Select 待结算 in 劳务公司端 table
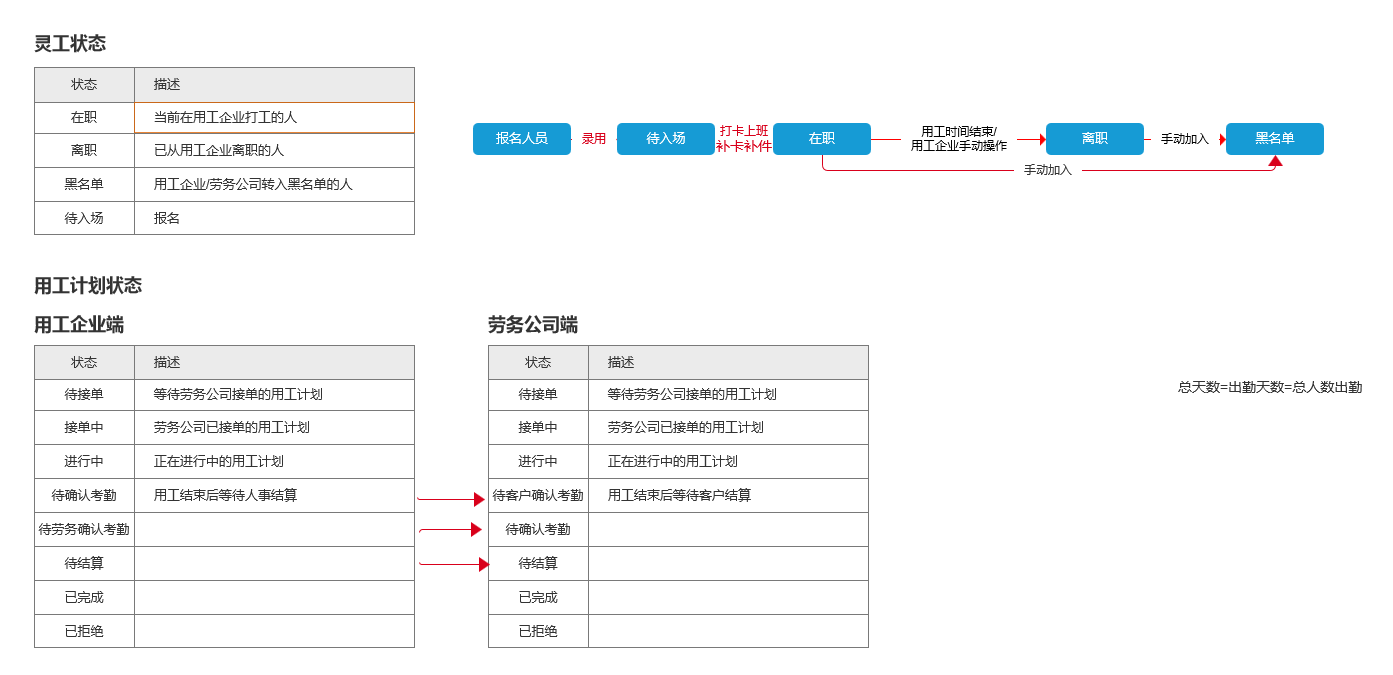 click(538, 563)
